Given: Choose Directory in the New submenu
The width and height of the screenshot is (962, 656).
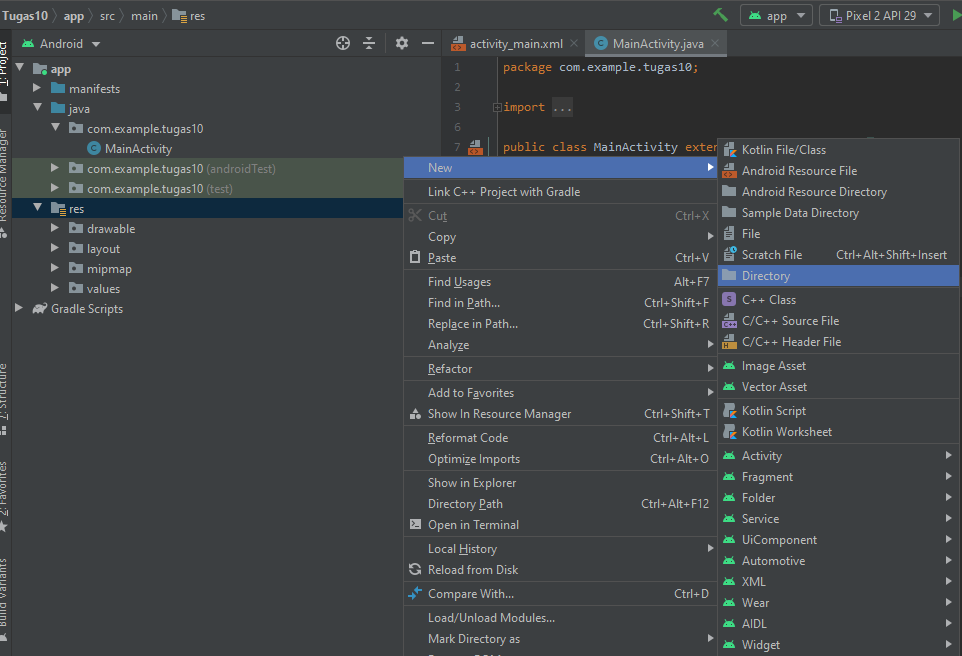Looking at the screenshot, I should click(x=838, y=276).
